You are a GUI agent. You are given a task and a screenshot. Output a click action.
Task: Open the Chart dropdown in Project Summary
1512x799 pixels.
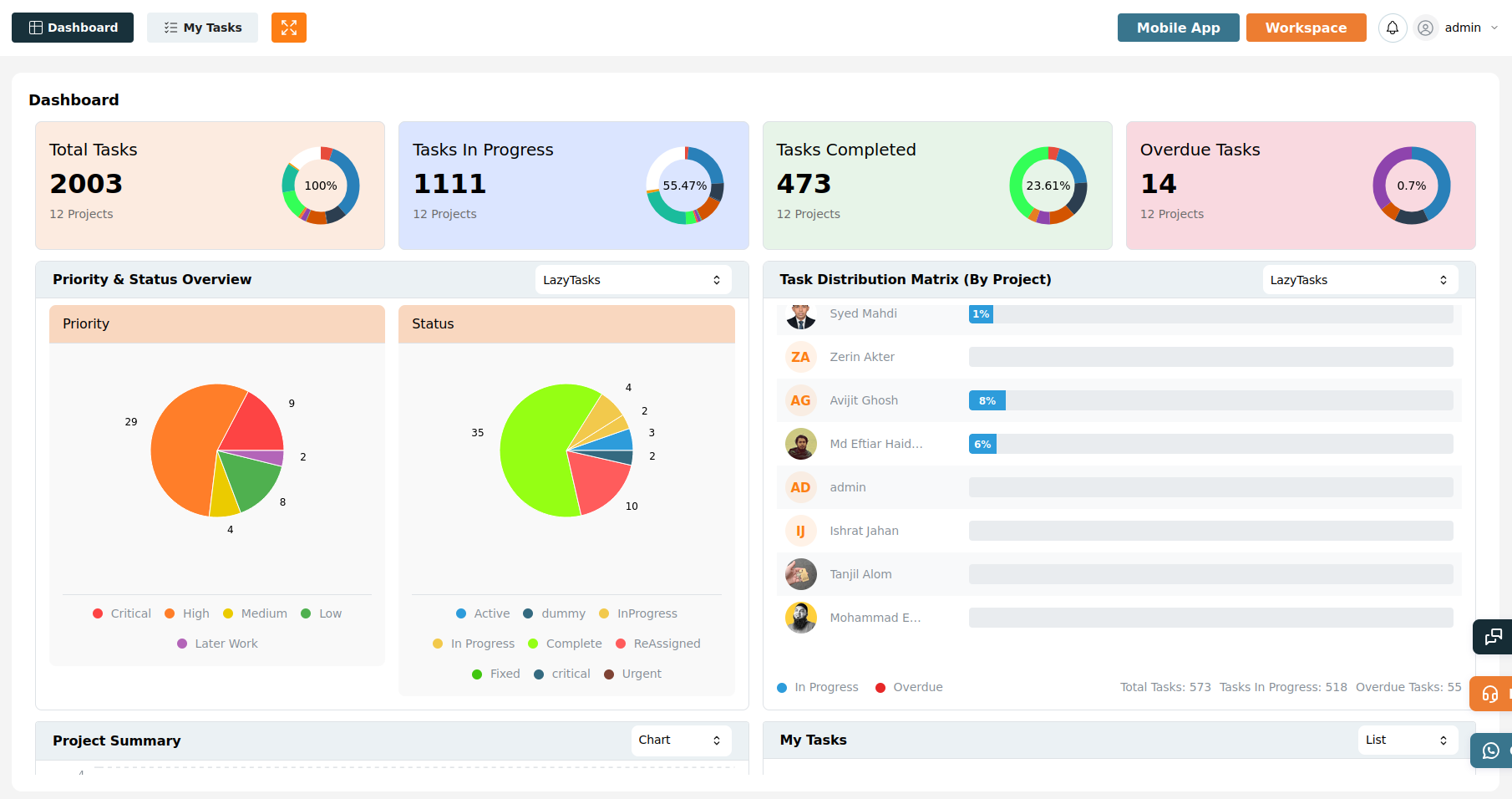681,740
